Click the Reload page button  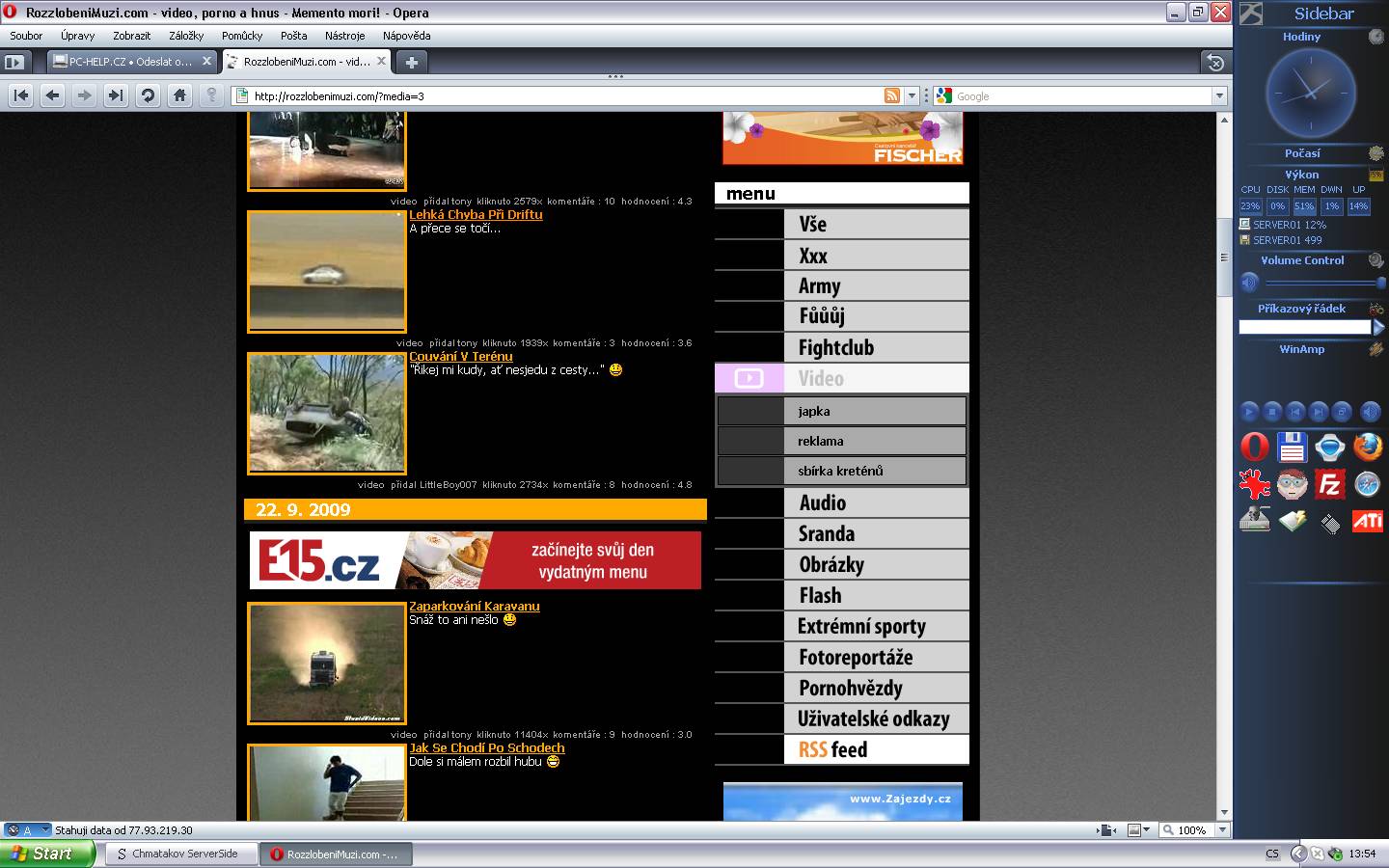tap(148, 95)
